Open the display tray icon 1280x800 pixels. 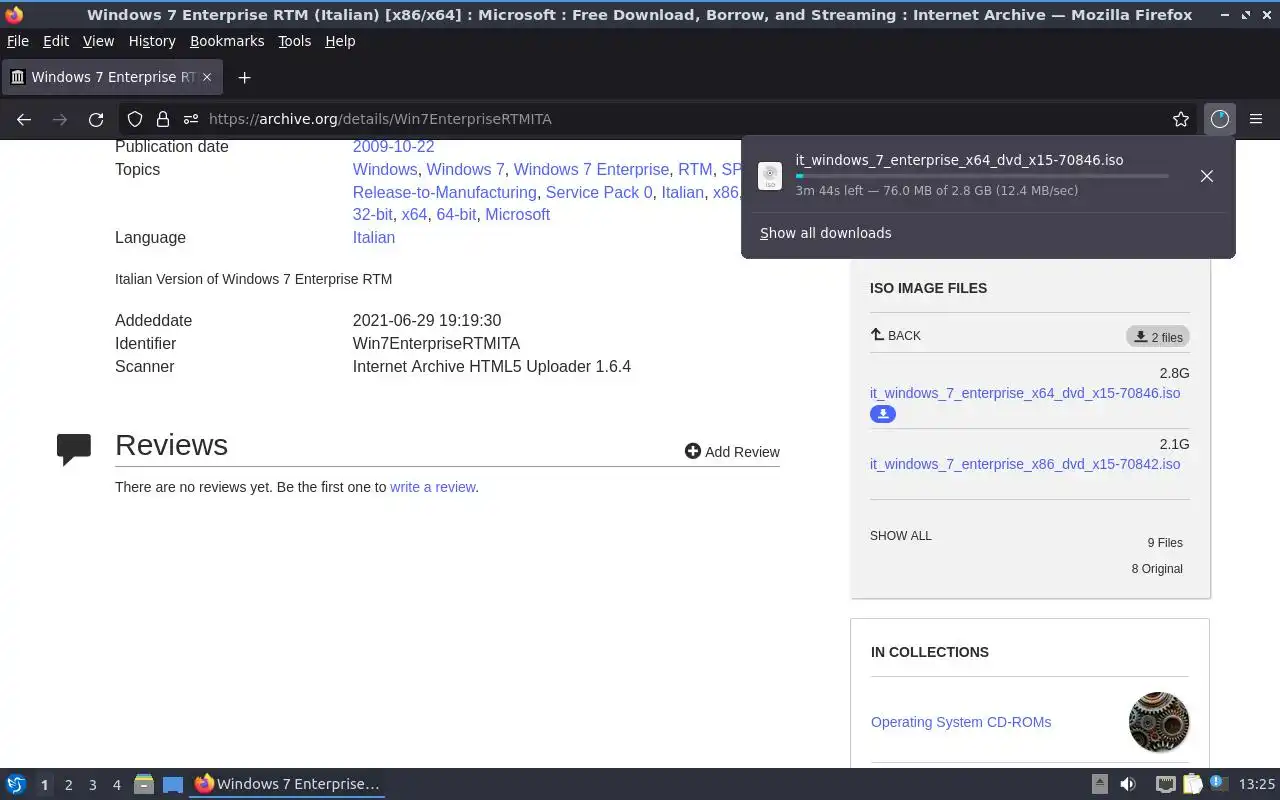pos(1165,784)
